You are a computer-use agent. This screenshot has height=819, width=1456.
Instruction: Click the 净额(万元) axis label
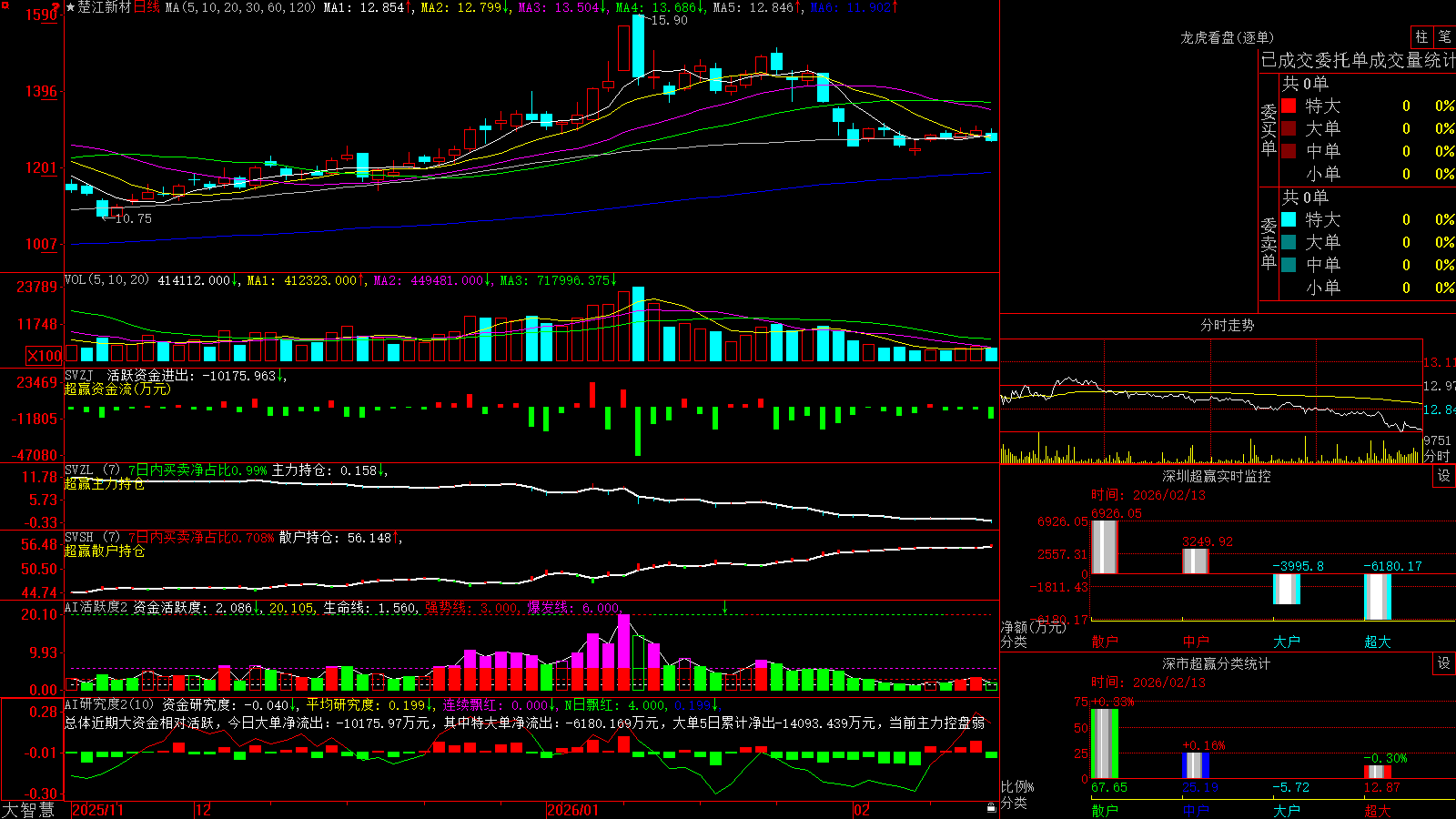pos(1034,627)
